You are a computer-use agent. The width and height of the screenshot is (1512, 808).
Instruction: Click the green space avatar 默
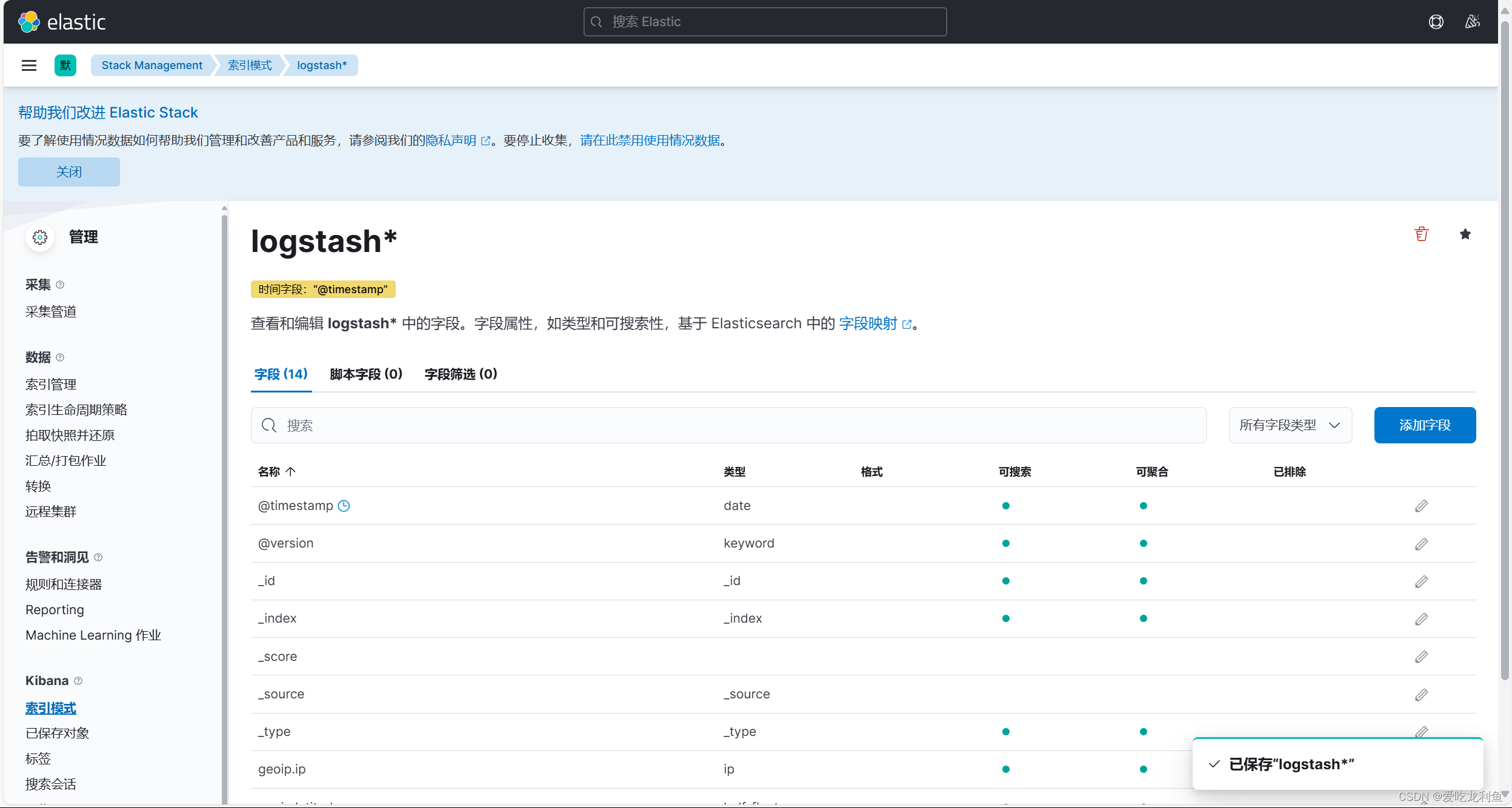65,65
